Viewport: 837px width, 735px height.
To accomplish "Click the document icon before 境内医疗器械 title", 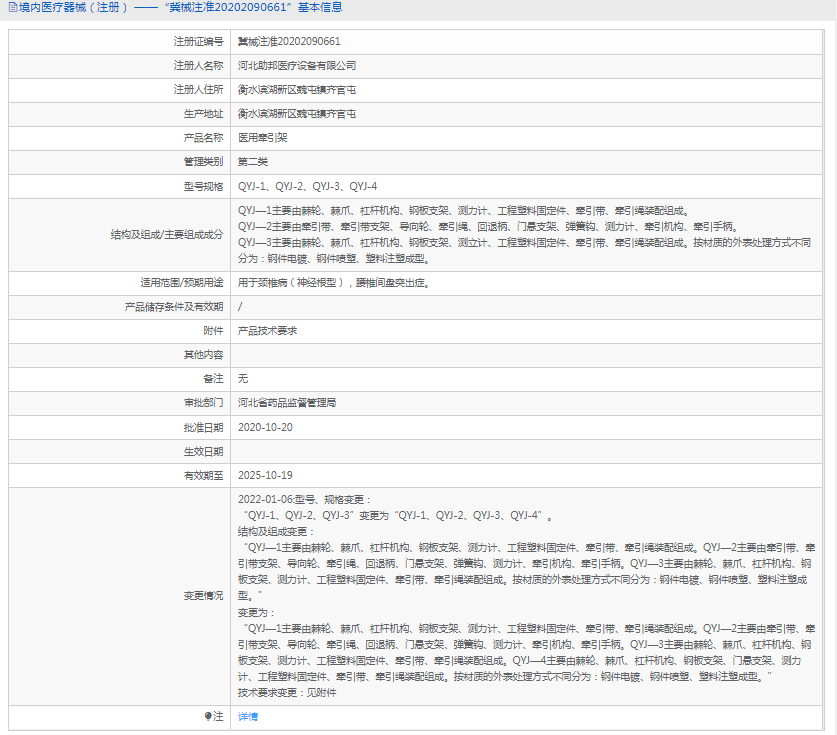I will coord(13,7).
